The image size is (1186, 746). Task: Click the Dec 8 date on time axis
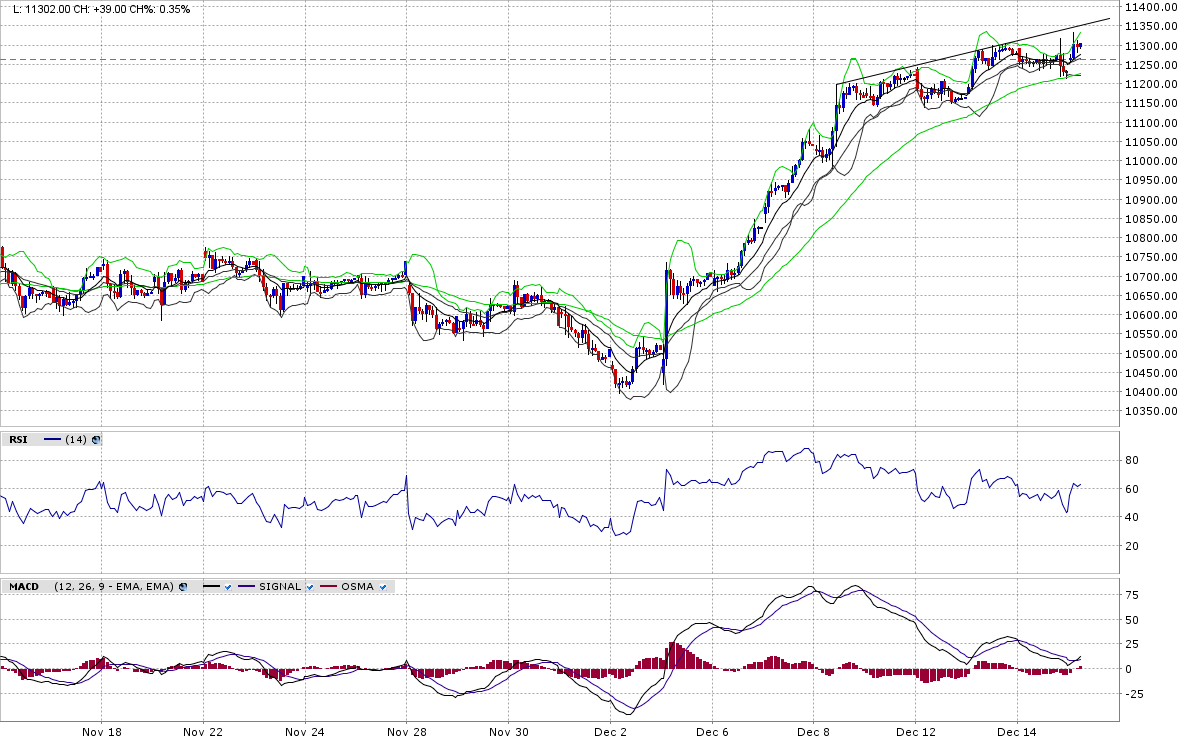click(813, 732)
